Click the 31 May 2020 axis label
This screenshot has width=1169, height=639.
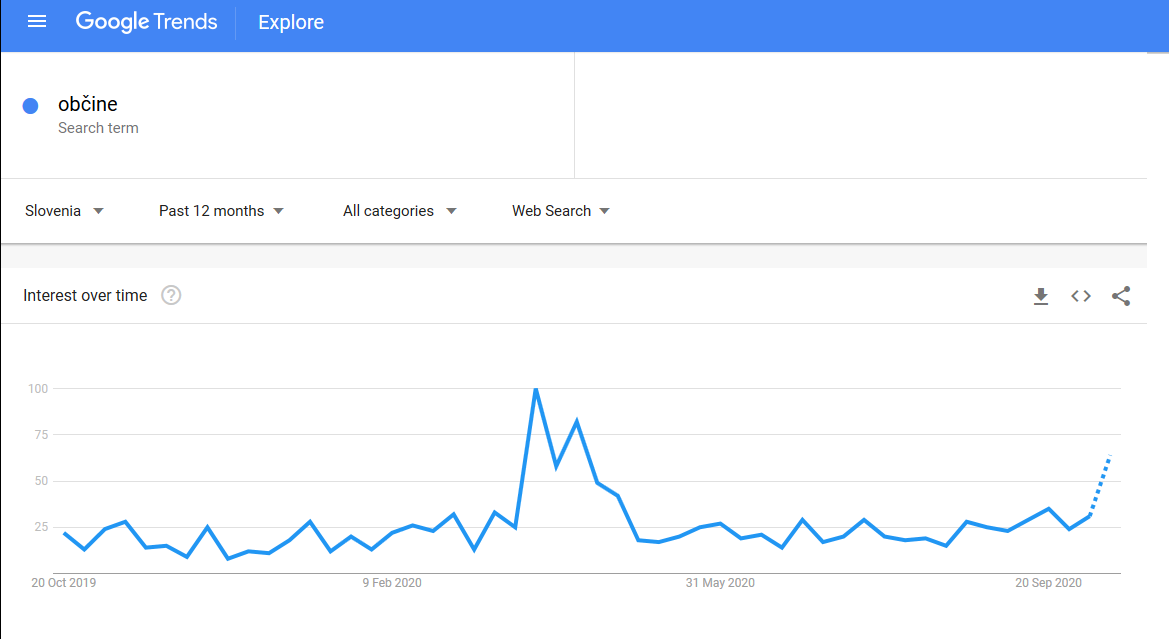(720, 582)
